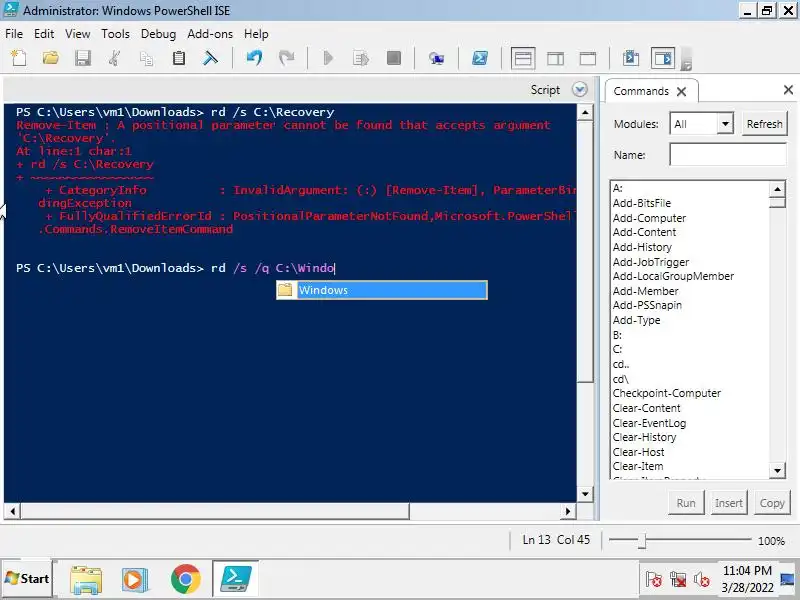Open the Help menu

256,34
